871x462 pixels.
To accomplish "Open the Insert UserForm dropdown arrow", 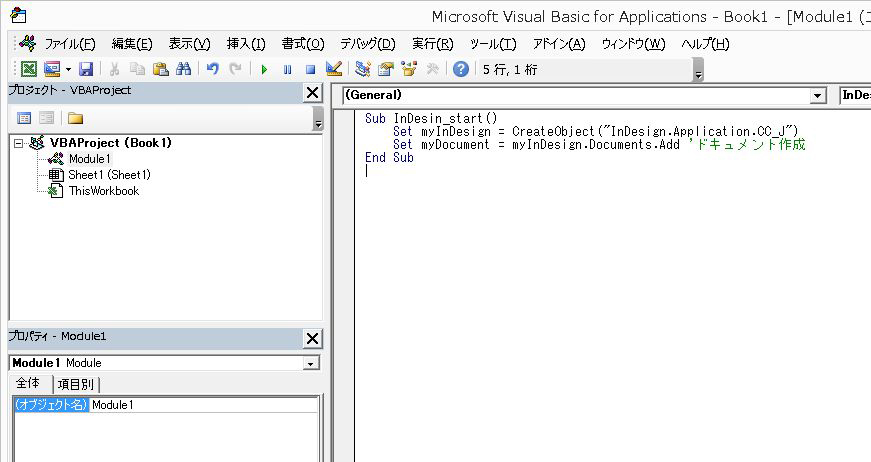I will [68, 69].
